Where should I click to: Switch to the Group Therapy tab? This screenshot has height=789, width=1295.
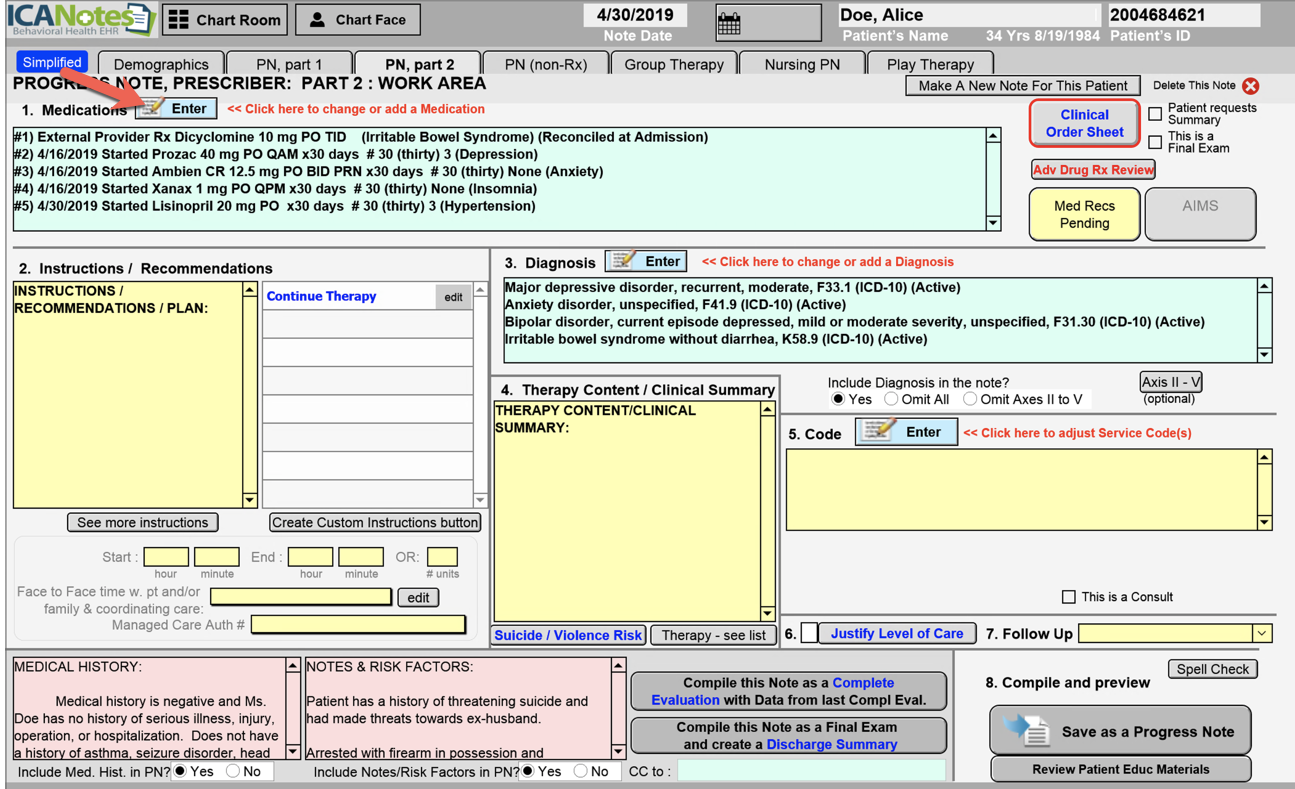point(673,64)
